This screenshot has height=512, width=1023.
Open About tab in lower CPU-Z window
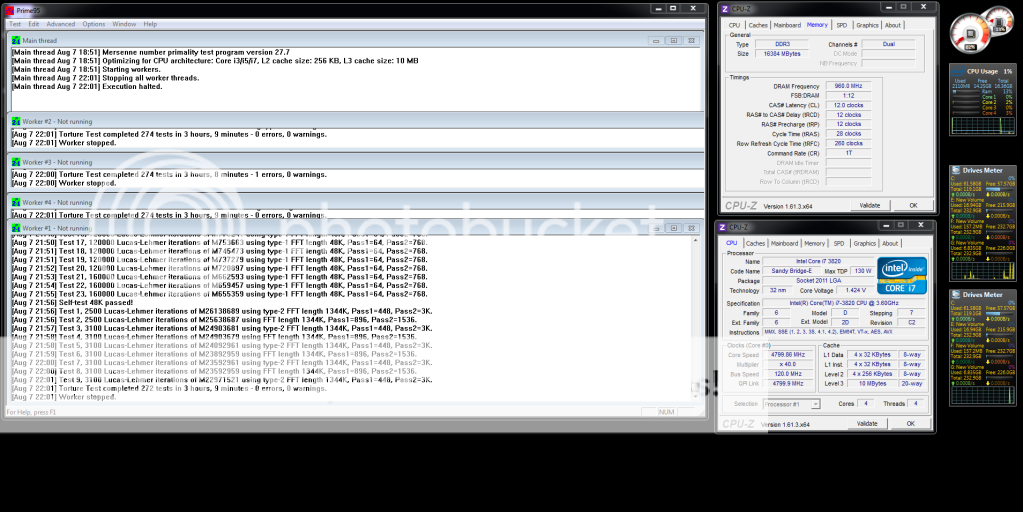[890, 243]
